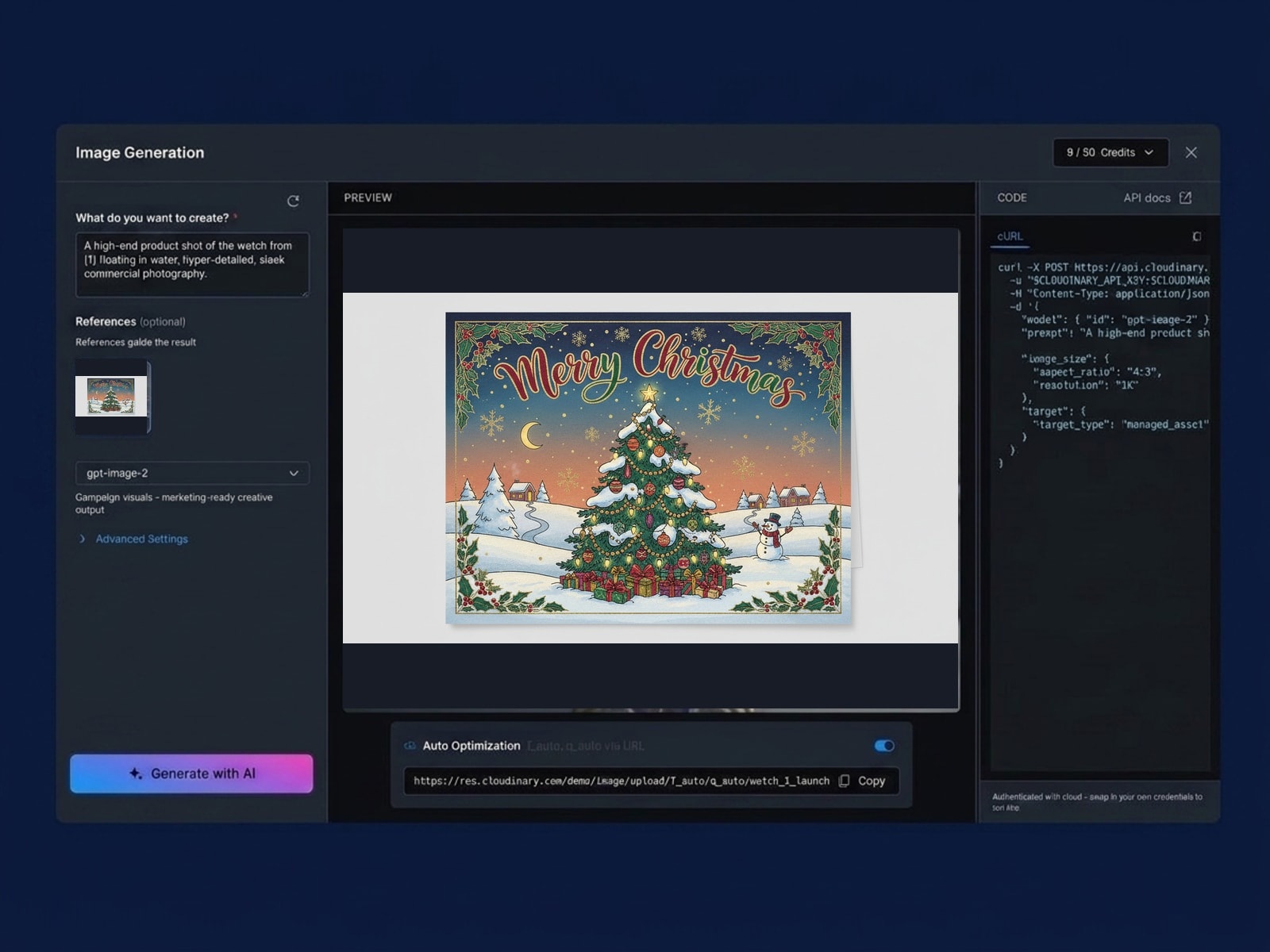Click the generated Christmas card preview image
This screenshot has width=1270, height=952.
[648, 468]
